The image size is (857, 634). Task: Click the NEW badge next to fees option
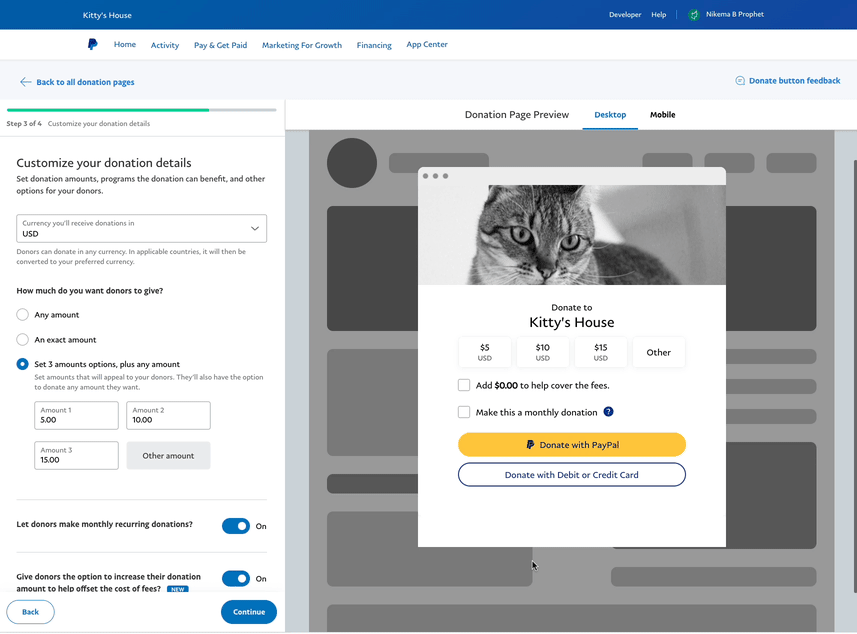[178, 589]
